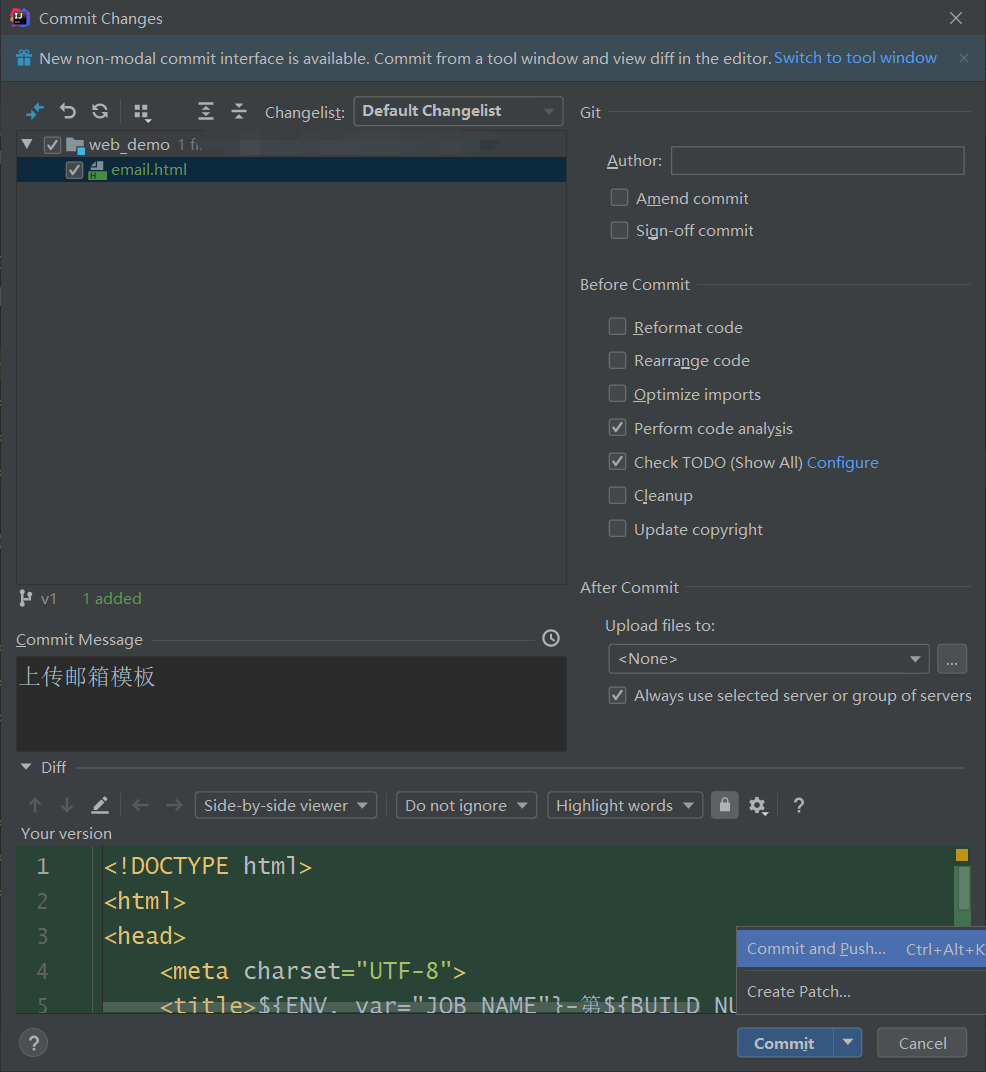Dismiss the non-modal commit notification banner
This screenshot has height=1072, width=986.
point(963,58)
